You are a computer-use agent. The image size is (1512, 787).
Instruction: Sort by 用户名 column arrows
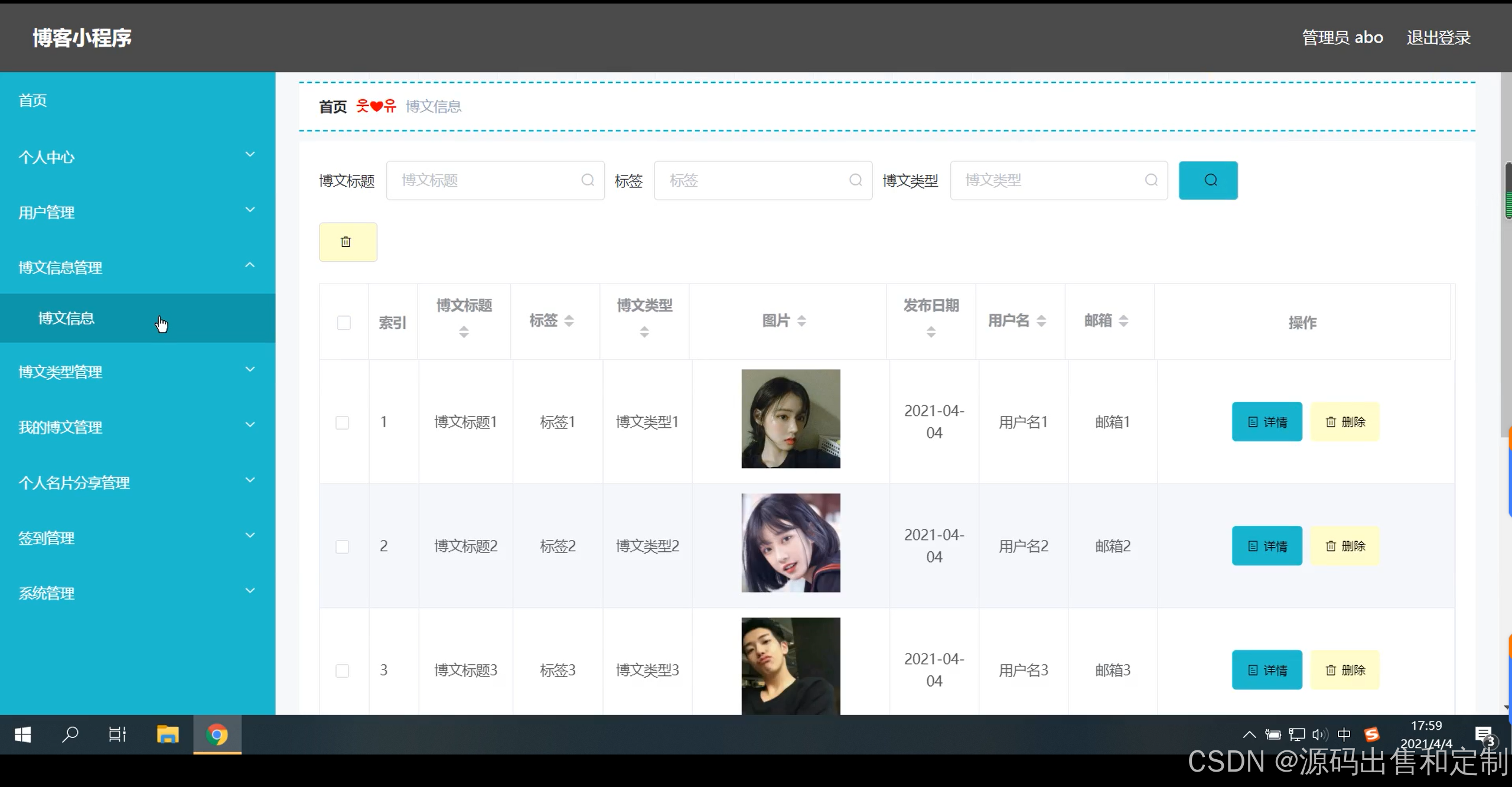click(x=1041, y=321)
